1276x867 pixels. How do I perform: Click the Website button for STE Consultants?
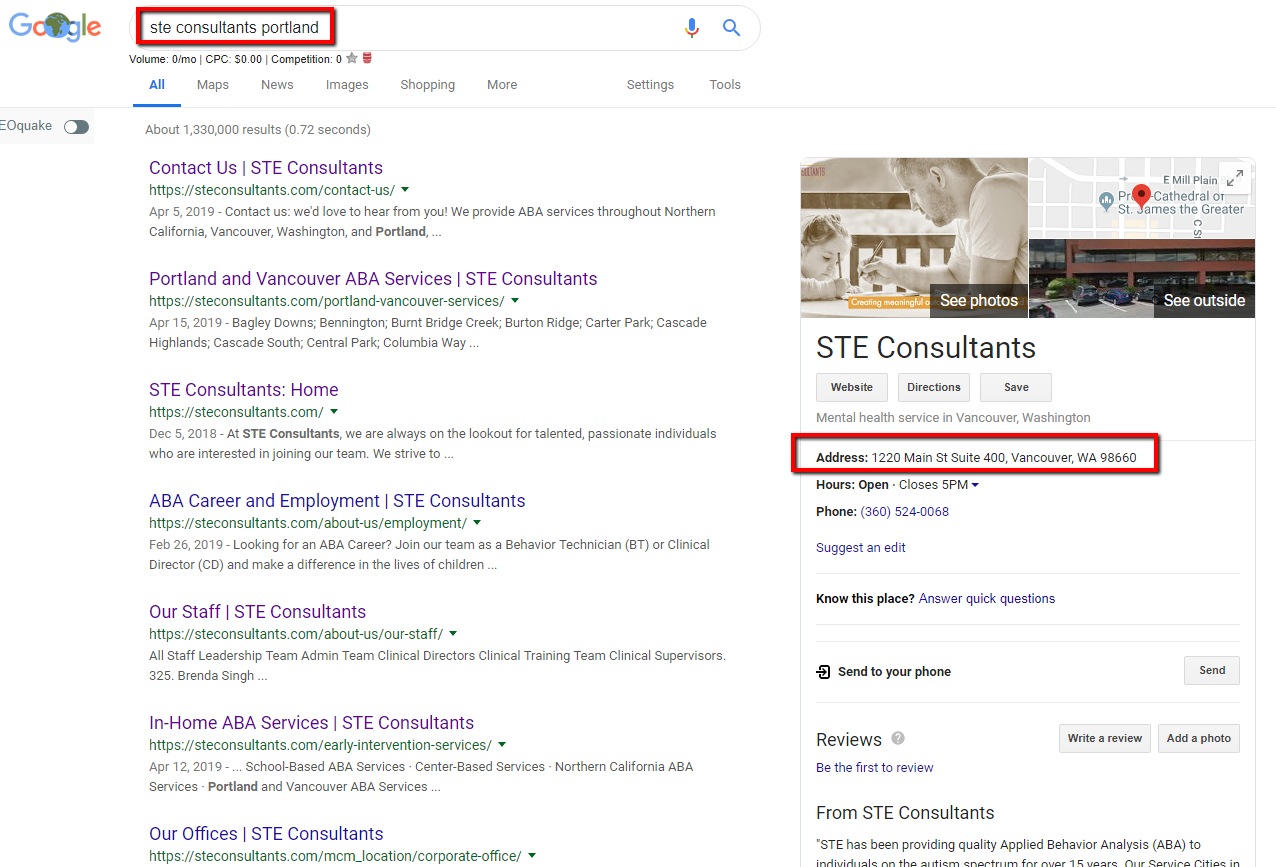[x=852, y=387]
